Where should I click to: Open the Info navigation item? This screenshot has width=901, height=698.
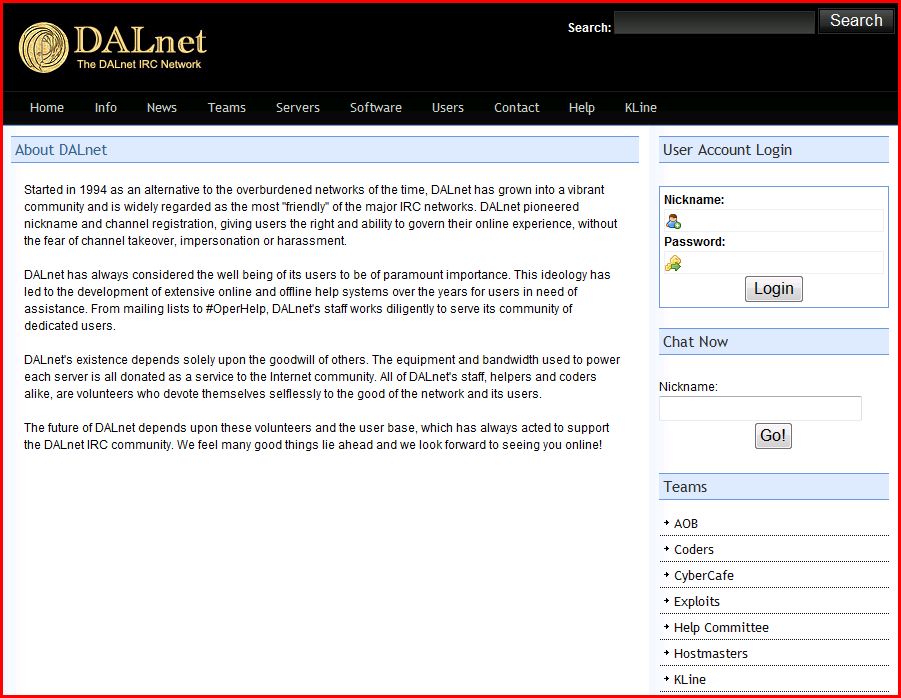[106, 107]
